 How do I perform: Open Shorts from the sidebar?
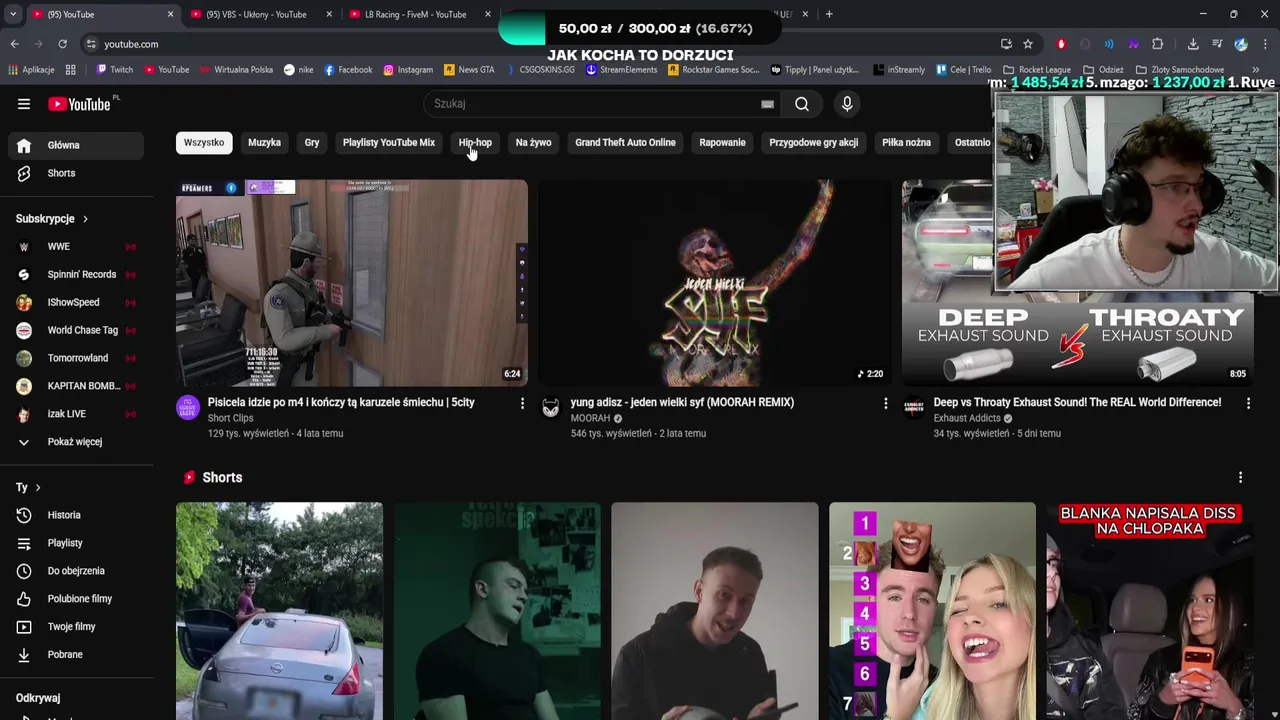pos(76,173)
